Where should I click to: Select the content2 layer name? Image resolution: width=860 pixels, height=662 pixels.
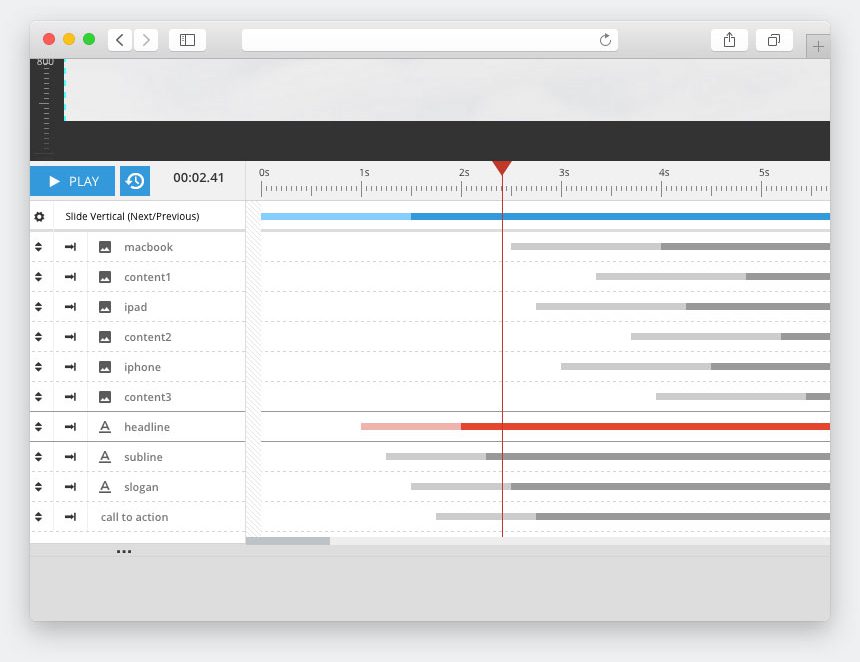tap(148, 337)
